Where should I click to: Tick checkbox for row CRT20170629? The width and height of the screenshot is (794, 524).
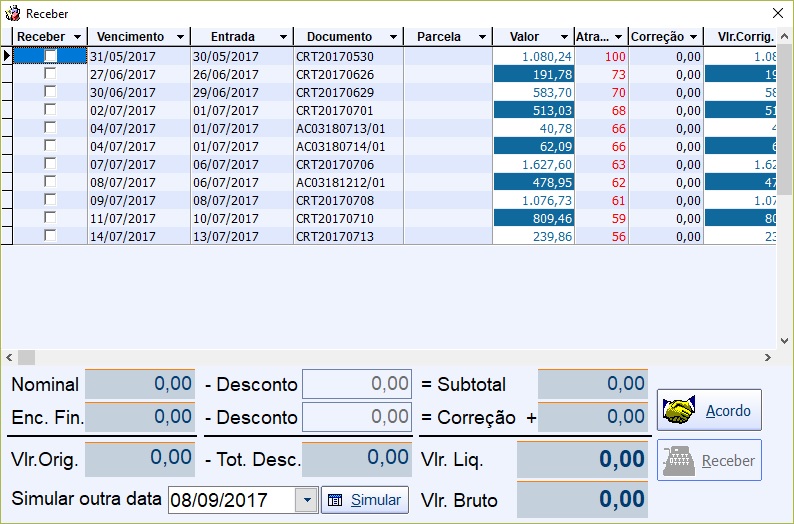50,92
